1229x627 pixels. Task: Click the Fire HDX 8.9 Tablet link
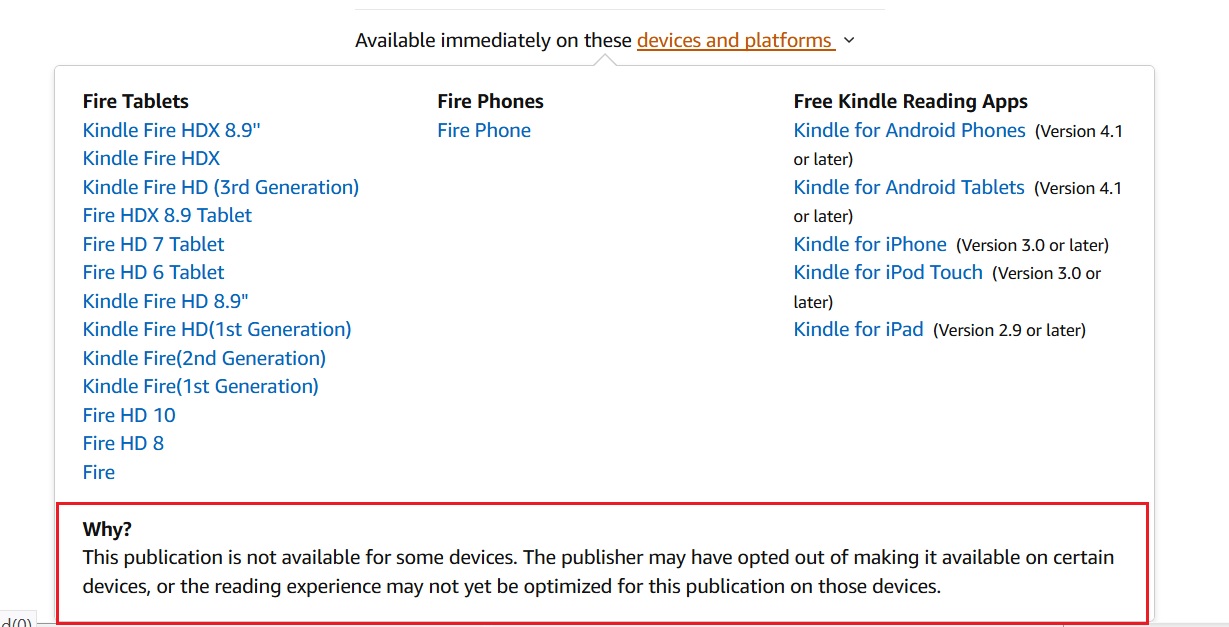tap(167, 215)
